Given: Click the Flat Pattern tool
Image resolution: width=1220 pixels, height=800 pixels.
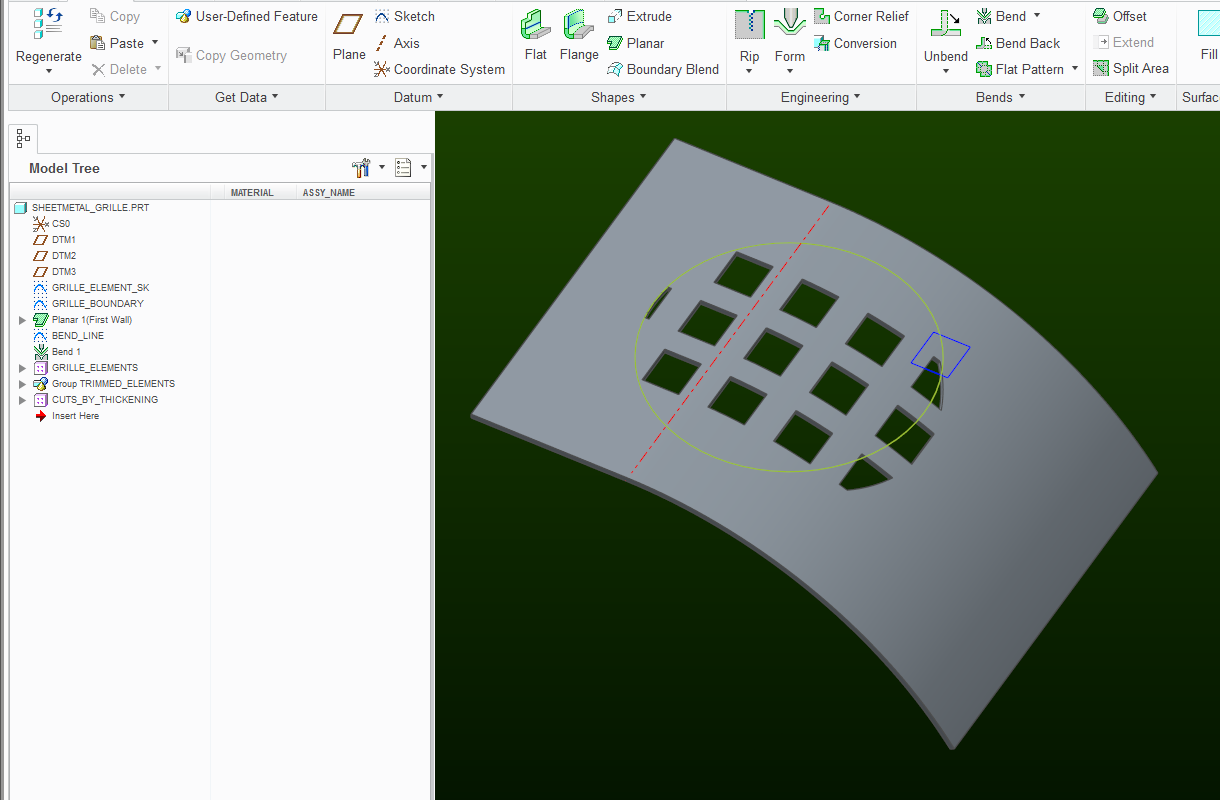Looking at the screenshot, I should click(x=1020, y=69).
